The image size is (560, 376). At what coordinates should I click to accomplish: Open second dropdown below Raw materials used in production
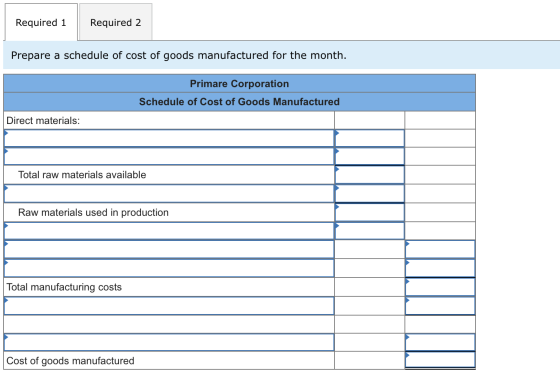169,249
